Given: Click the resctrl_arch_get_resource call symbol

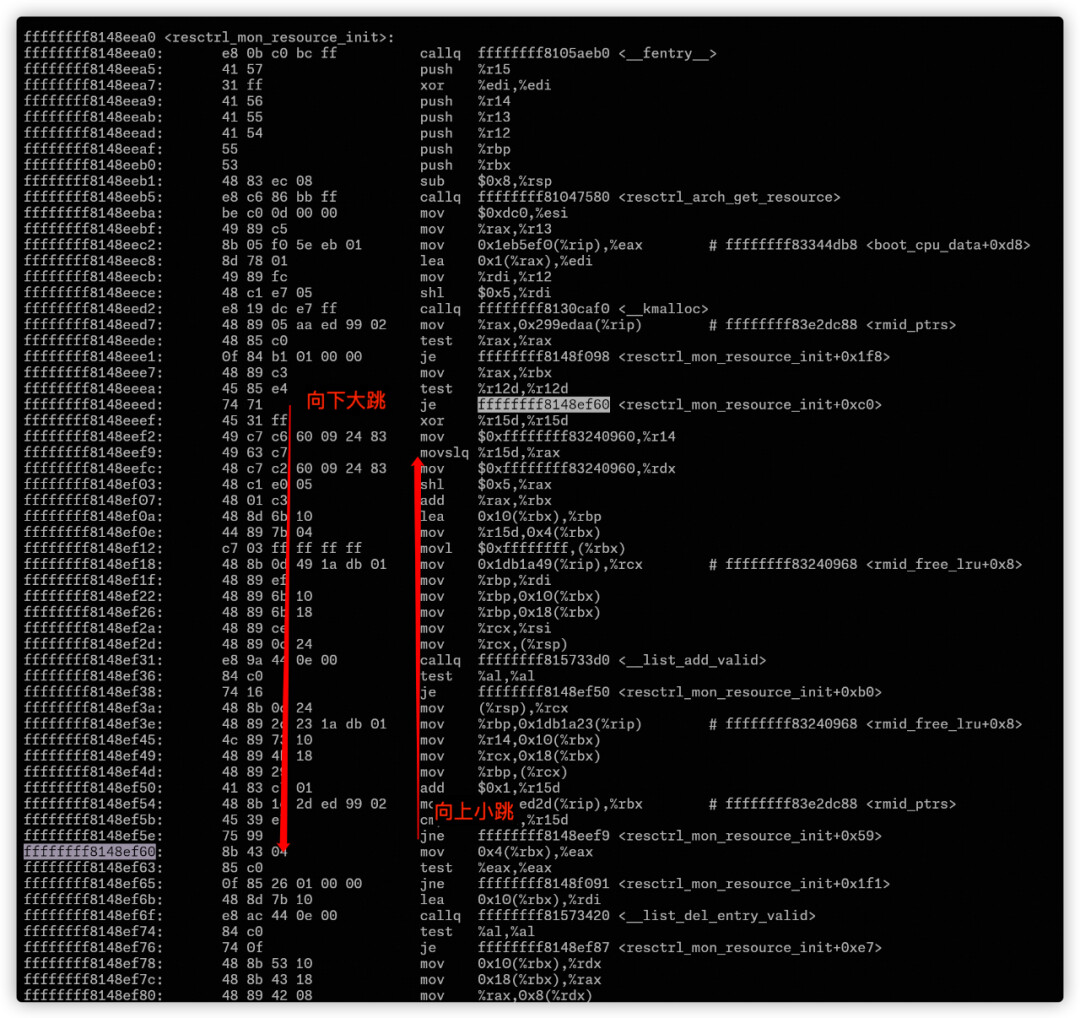Looking at the screenshot, I should coord(729,197).
